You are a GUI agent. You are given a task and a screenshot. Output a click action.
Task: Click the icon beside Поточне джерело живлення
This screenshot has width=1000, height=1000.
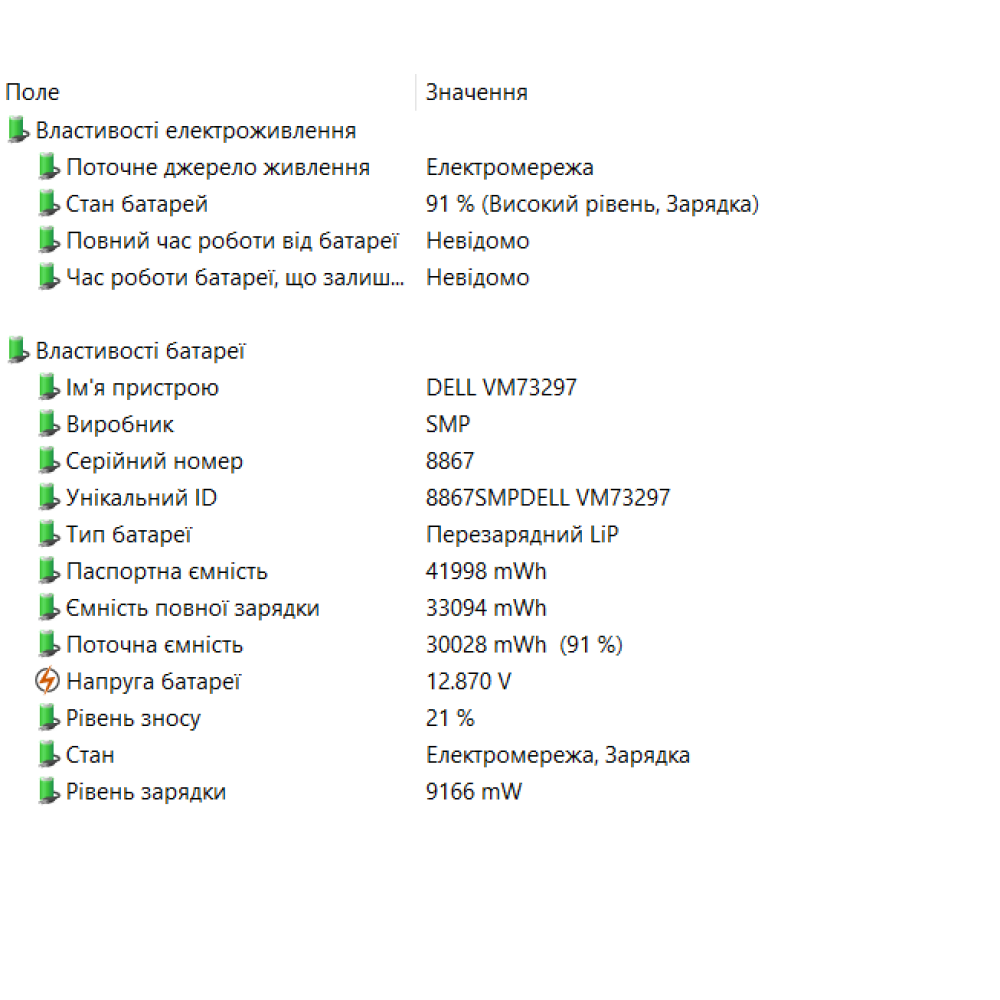coord(47,167)
